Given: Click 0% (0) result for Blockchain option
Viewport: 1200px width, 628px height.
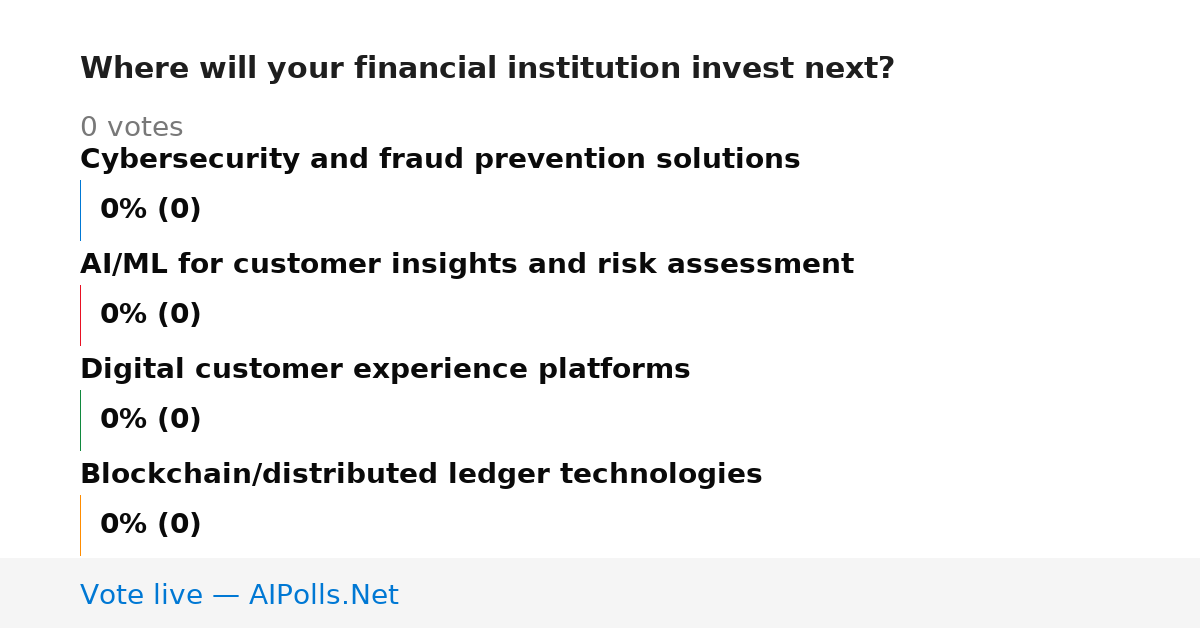Looking at the screenshot, I should [151, 525].
